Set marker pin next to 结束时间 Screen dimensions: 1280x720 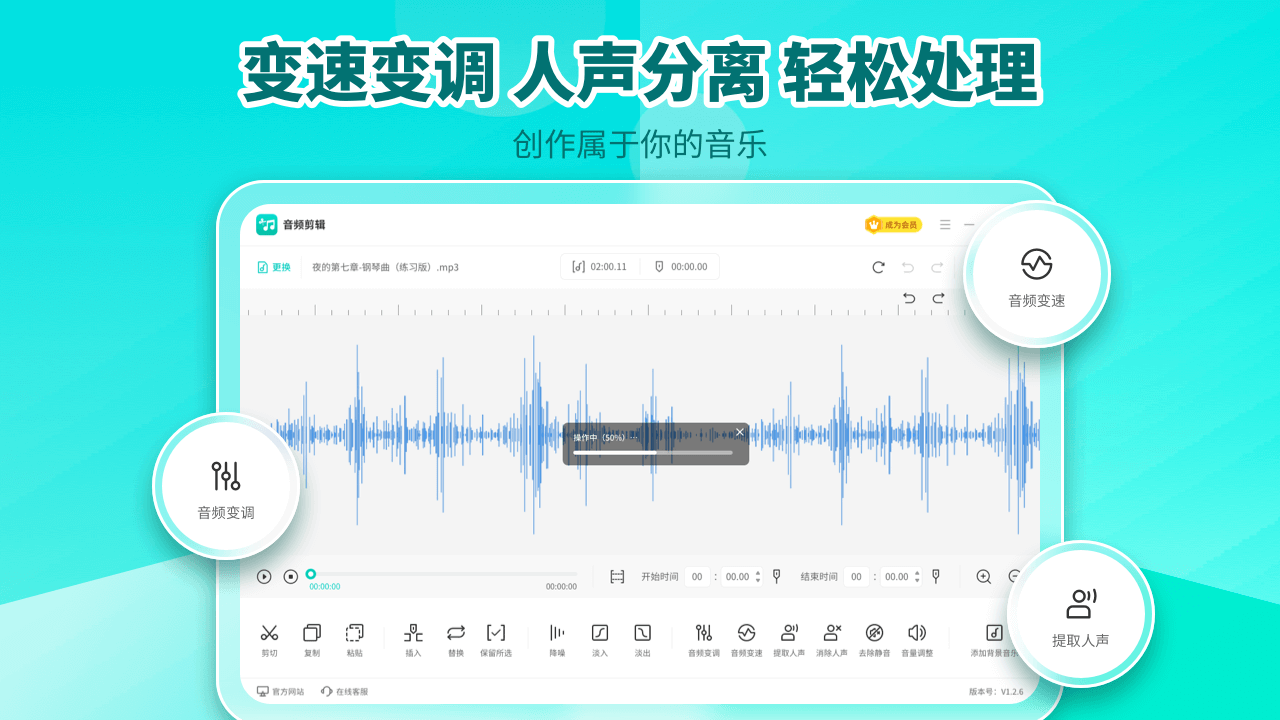(x=936, y=576)
